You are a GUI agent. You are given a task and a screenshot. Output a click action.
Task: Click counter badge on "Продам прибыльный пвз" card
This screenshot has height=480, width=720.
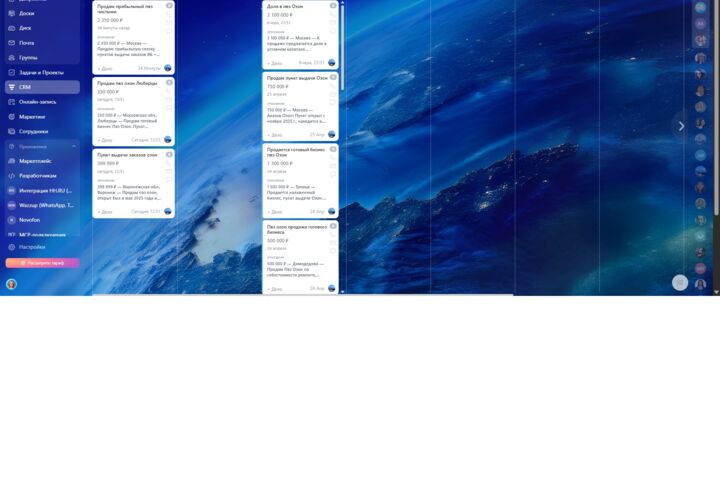pos(169,6)
